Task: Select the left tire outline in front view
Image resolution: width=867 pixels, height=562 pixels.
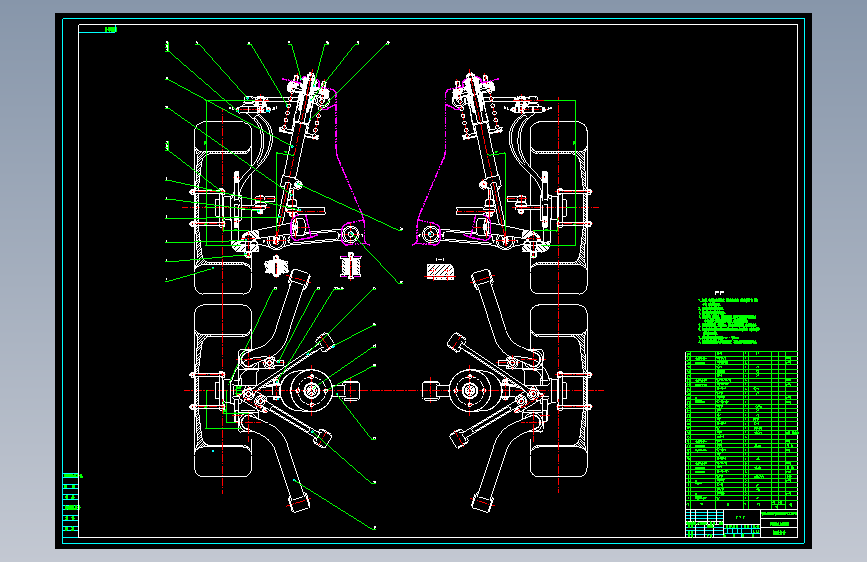Action: 223,208
